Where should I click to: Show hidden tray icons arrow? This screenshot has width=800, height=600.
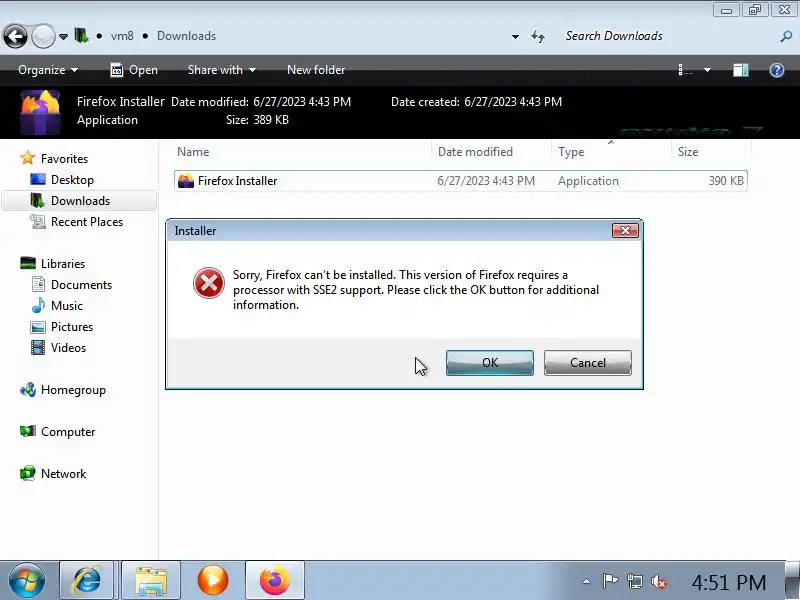tap(587, 581)
